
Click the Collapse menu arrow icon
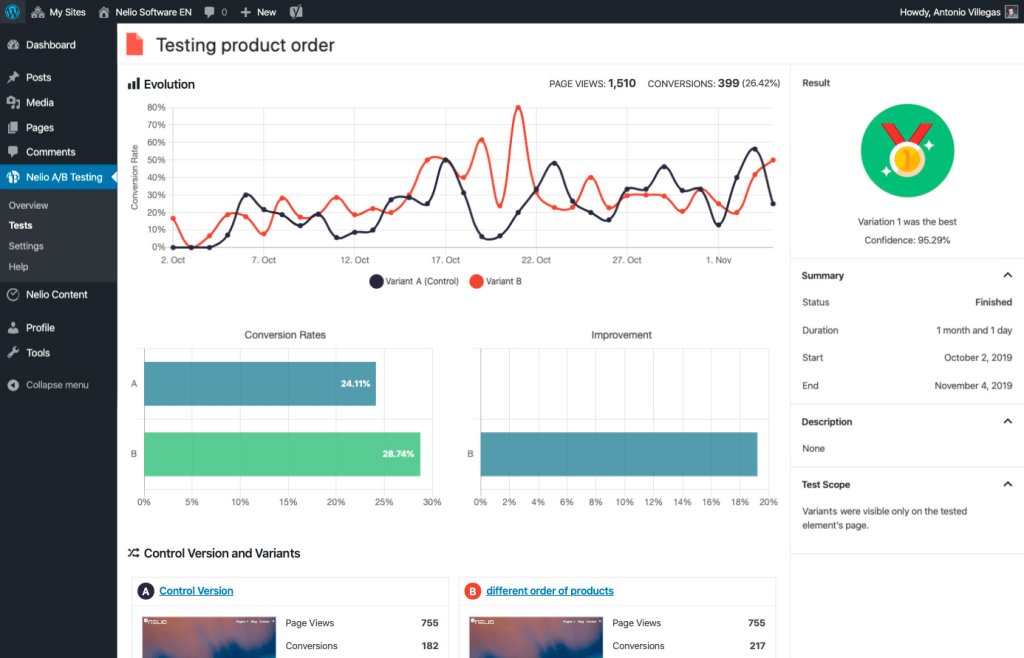click(x=13, y=385)
